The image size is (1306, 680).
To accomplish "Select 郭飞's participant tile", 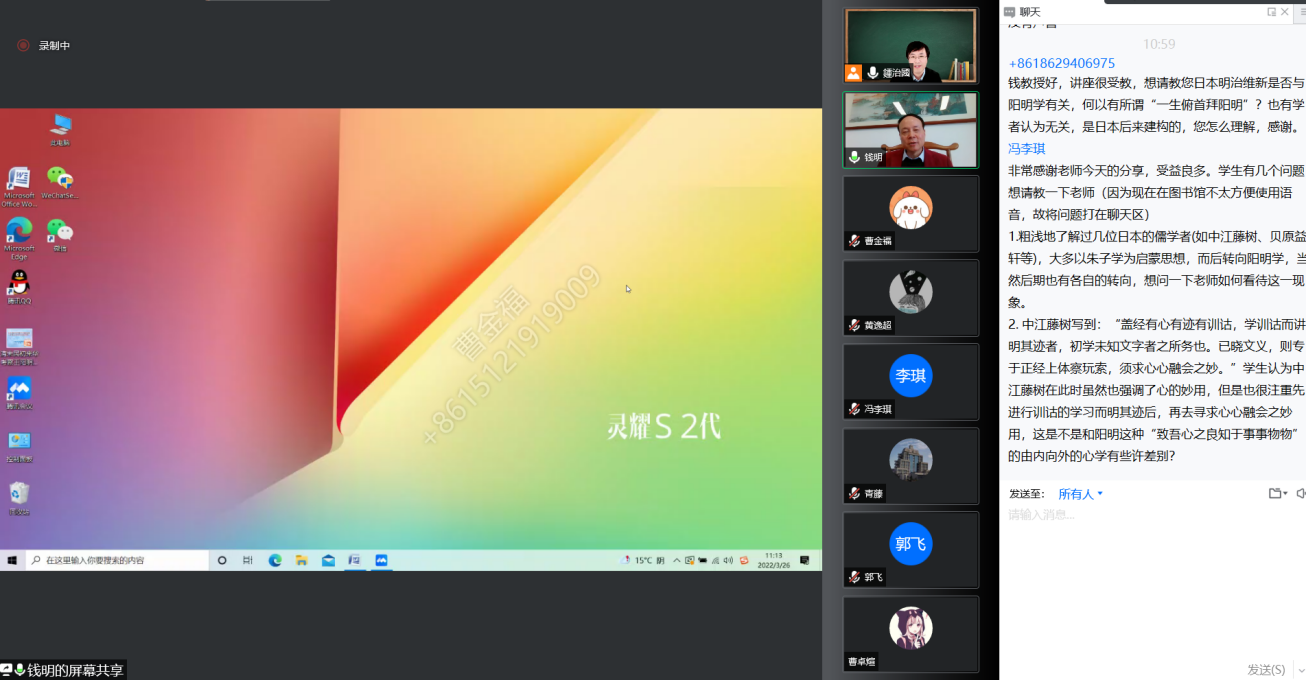I will [910, 549].
